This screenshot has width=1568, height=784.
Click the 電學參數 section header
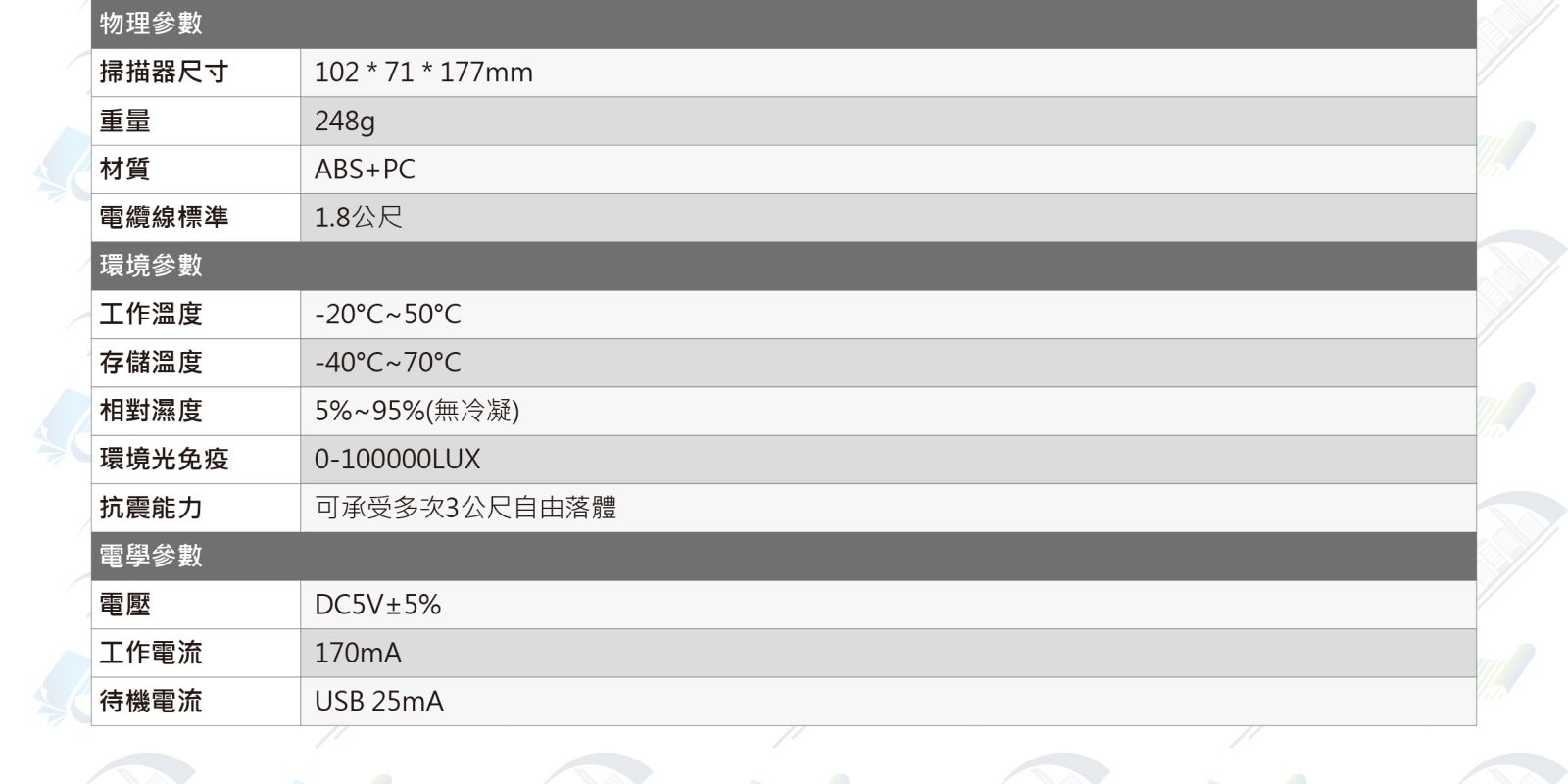[151, 556]
